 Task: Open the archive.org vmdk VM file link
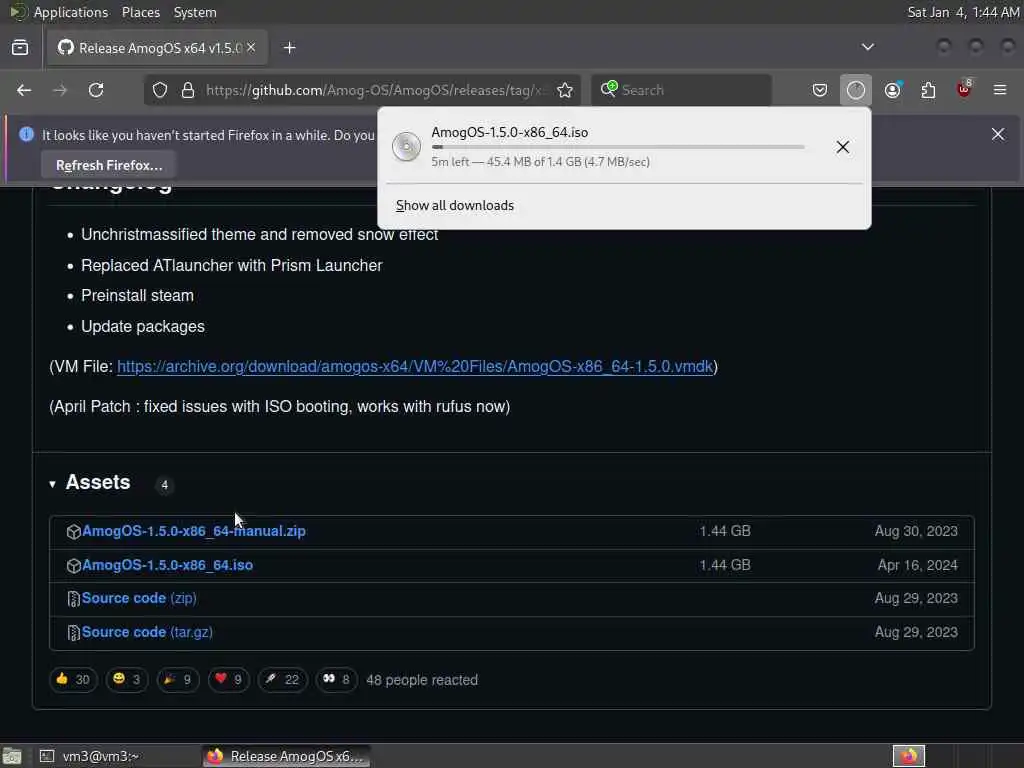click(x=415, y=366)
